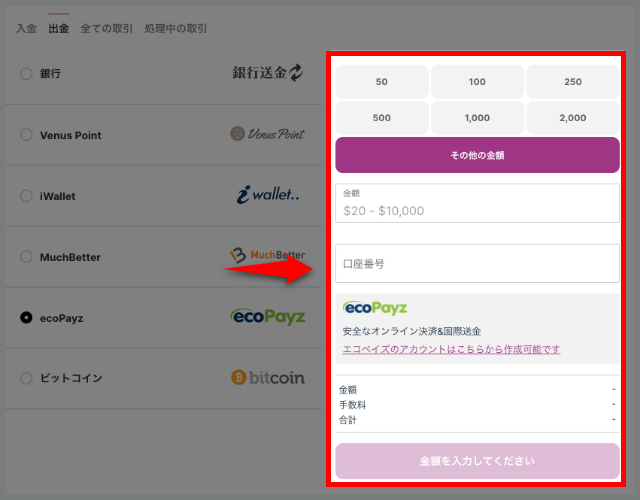
Task: Select the Venus Point radio button
Action: [26, 135]
